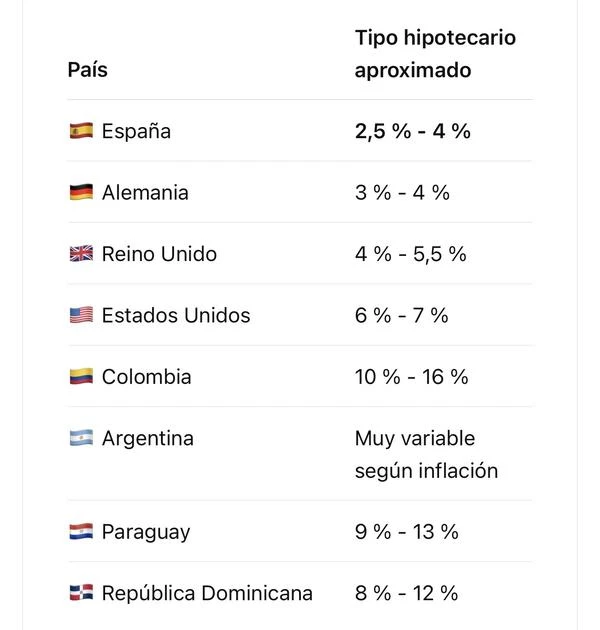Select the País column header
Viewport: 600px width, 630px height.
click(88, 70)
